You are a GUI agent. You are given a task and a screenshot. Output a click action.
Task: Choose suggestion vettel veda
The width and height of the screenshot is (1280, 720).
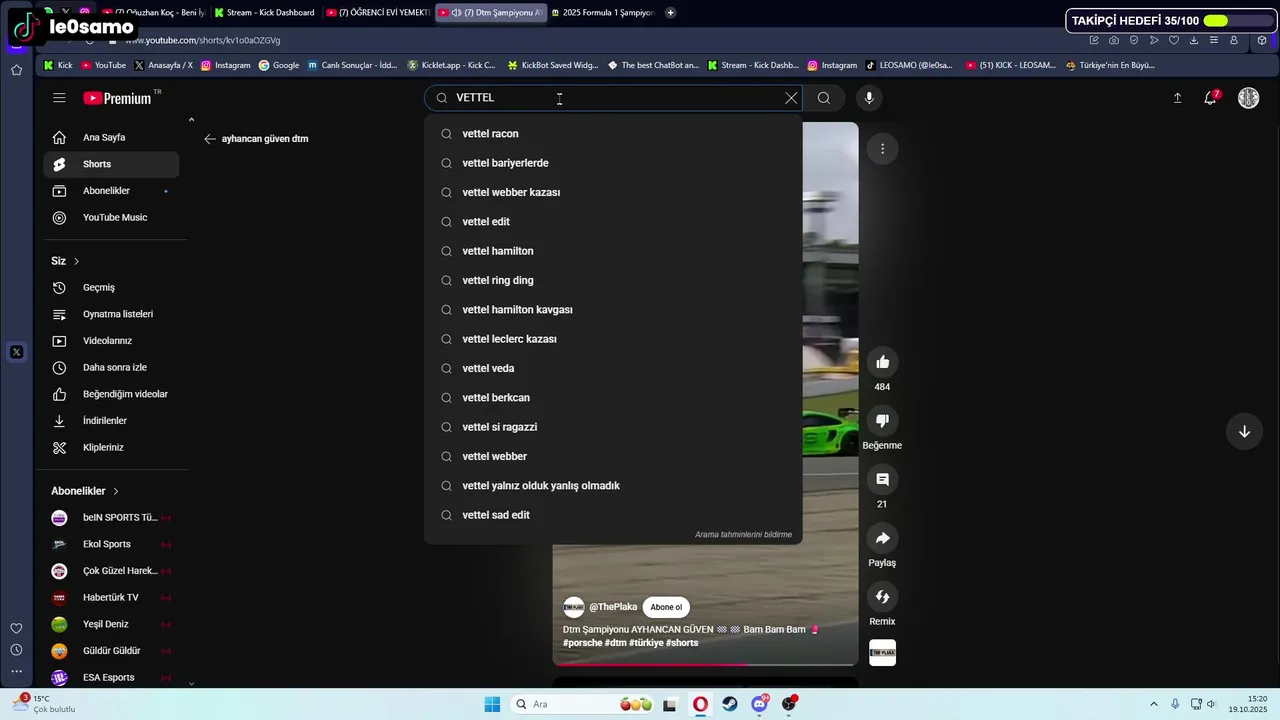click(613, 368)
